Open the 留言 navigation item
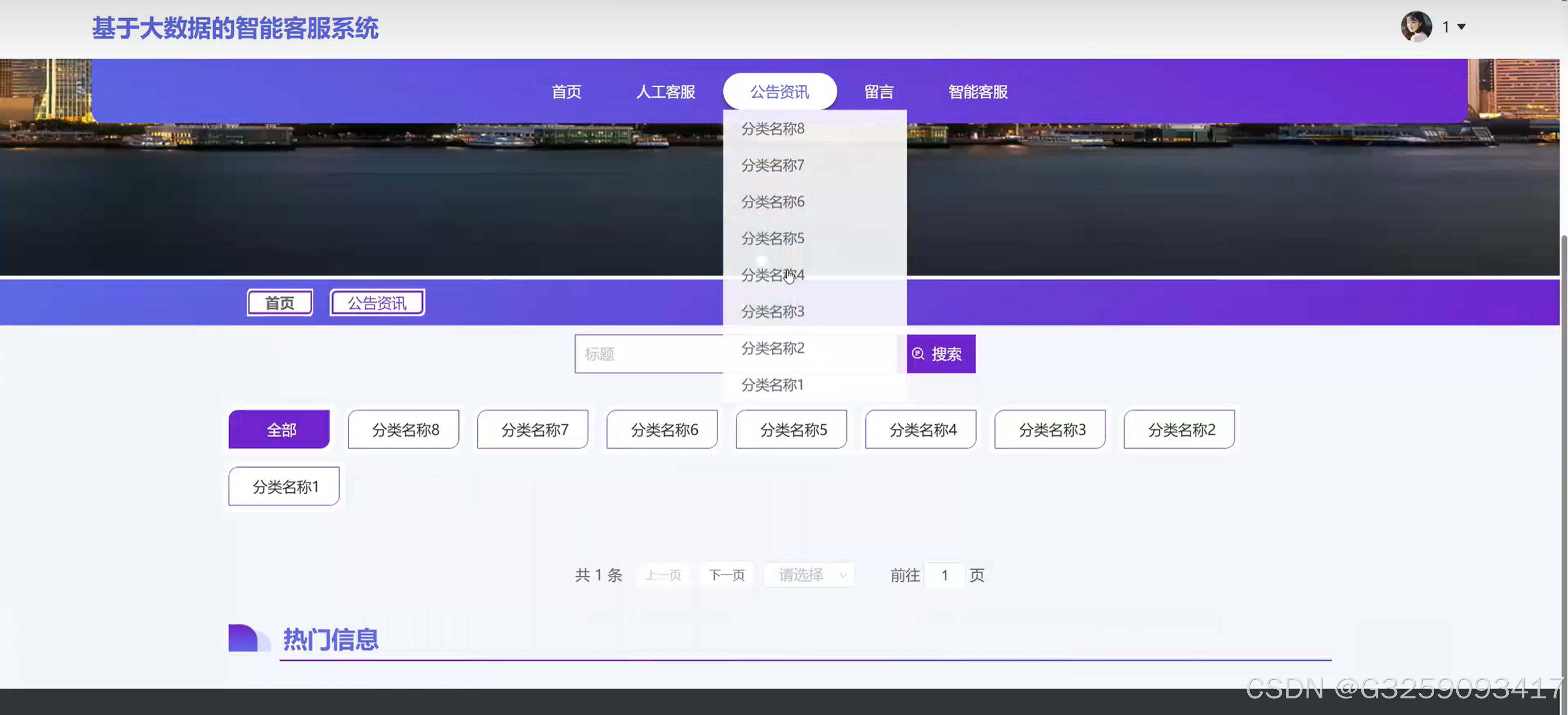1568x715 pixels. (x=879, y=92)
